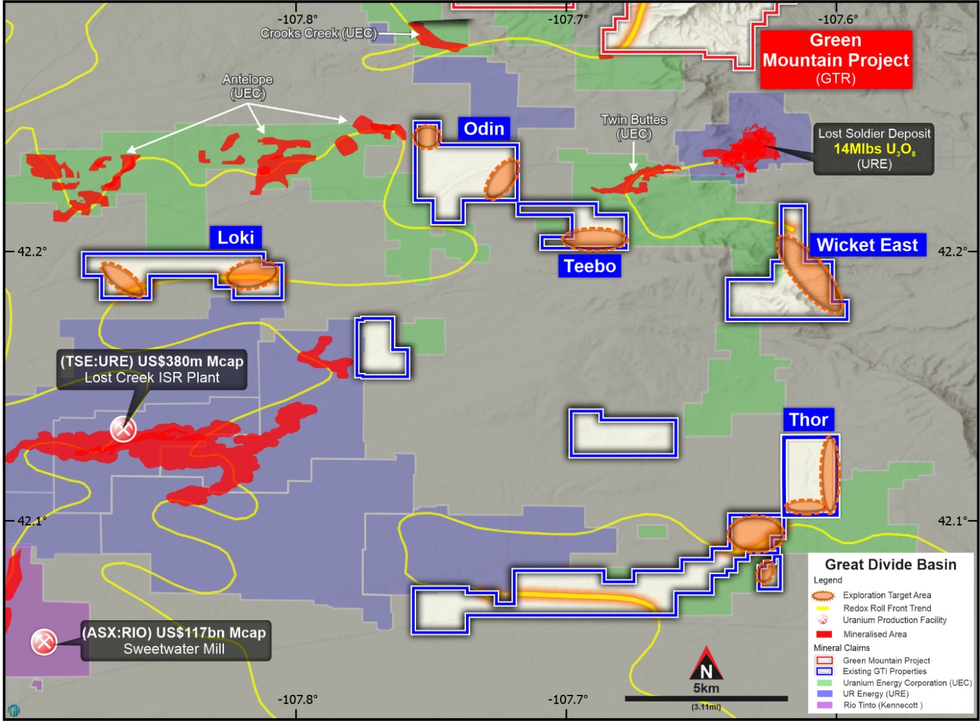The width and height of the screenshot is (980, 721).
Task: Select the Mineralised Area red legend swatch
Action: point(824,634)
